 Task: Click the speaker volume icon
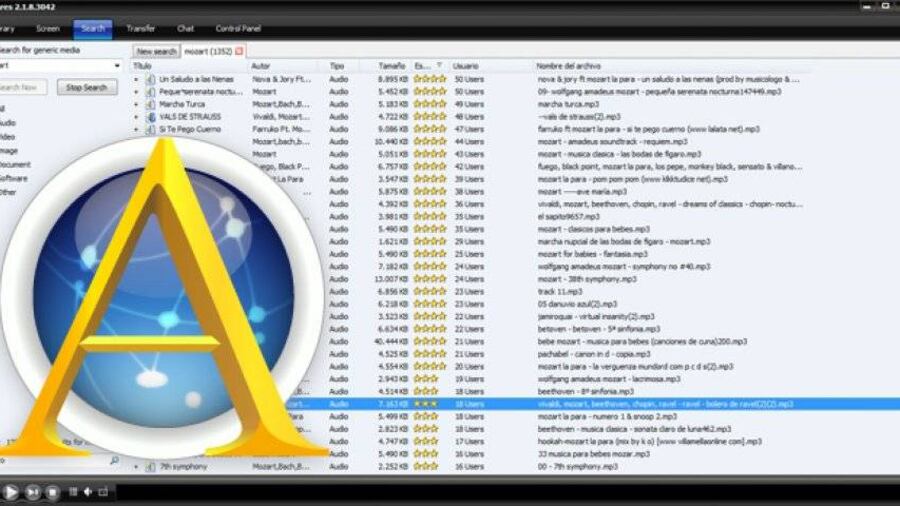[88, 492]
